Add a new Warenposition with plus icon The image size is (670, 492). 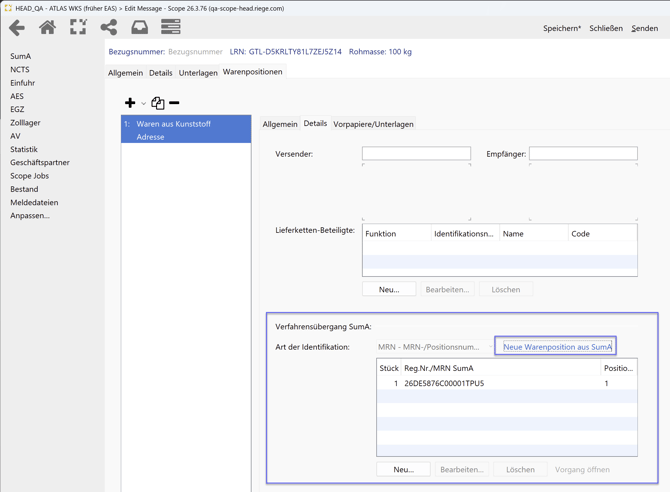tap(130, 103)
